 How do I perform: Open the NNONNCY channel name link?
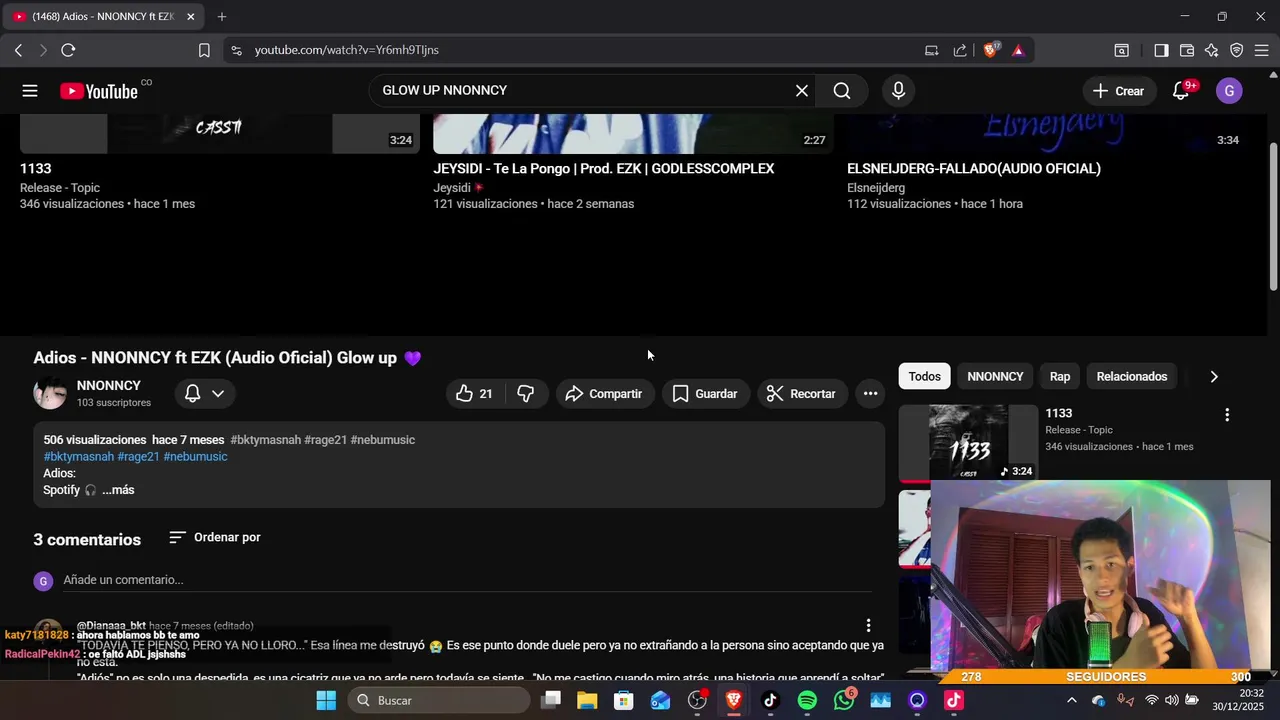pyautogui.click(x=109, y=386)
